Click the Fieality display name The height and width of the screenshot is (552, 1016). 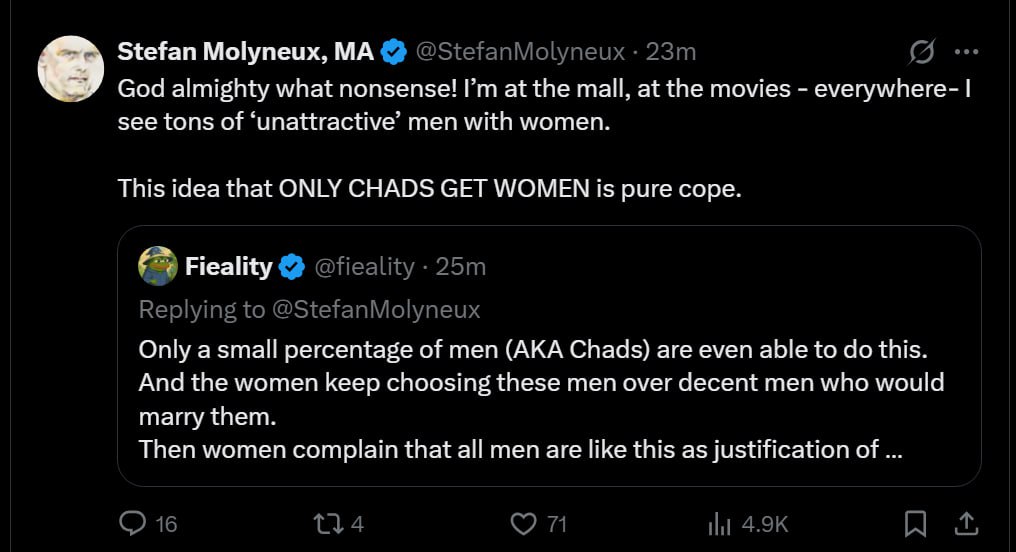[x=228, y=266]
